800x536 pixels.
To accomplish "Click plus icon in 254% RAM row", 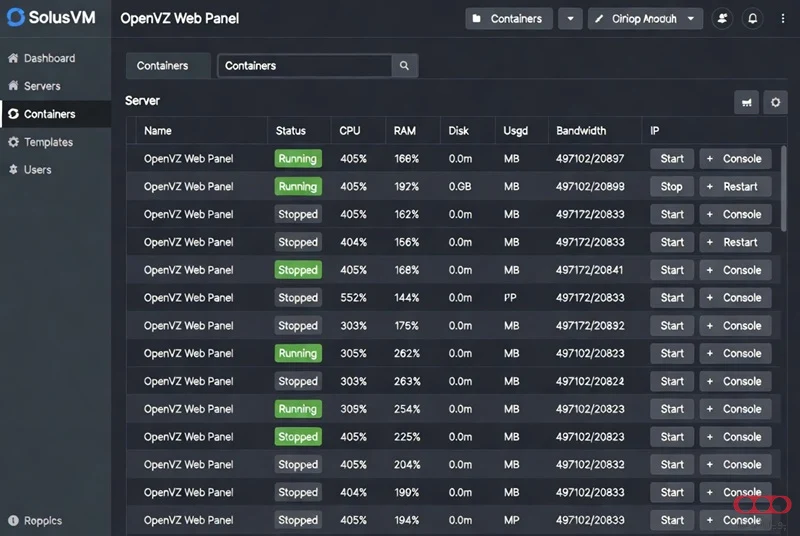I will (x=710, y=409).
